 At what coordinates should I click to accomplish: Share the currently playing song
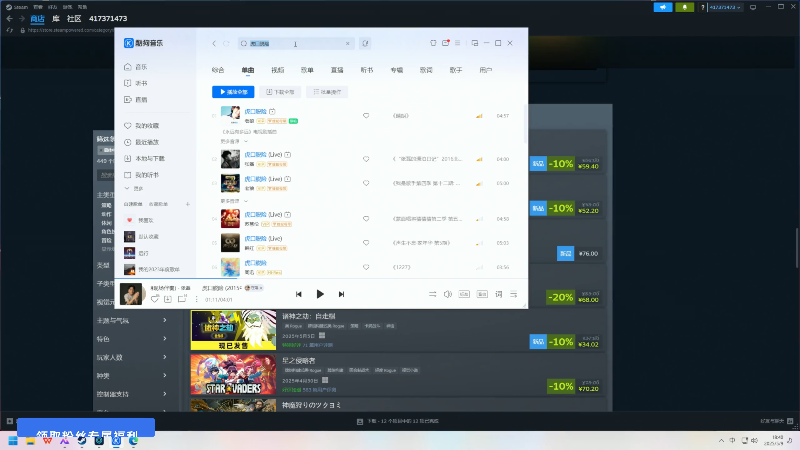tap(182, 299)
